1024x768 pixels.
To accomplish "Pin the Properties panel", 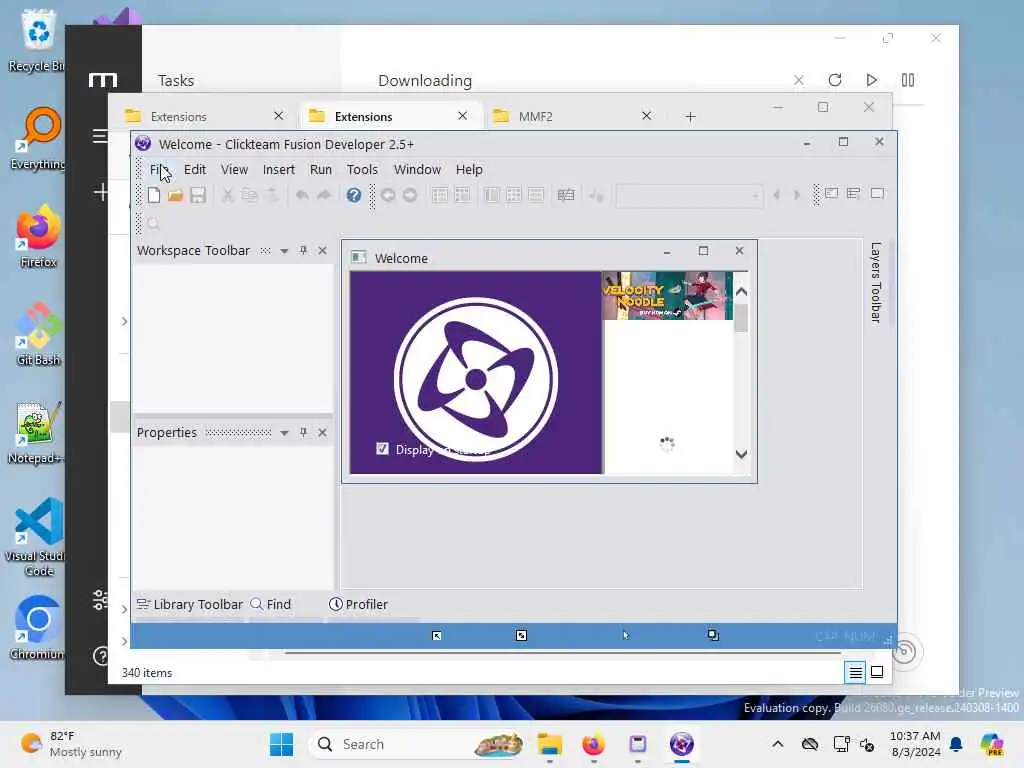I will (303, 432).
